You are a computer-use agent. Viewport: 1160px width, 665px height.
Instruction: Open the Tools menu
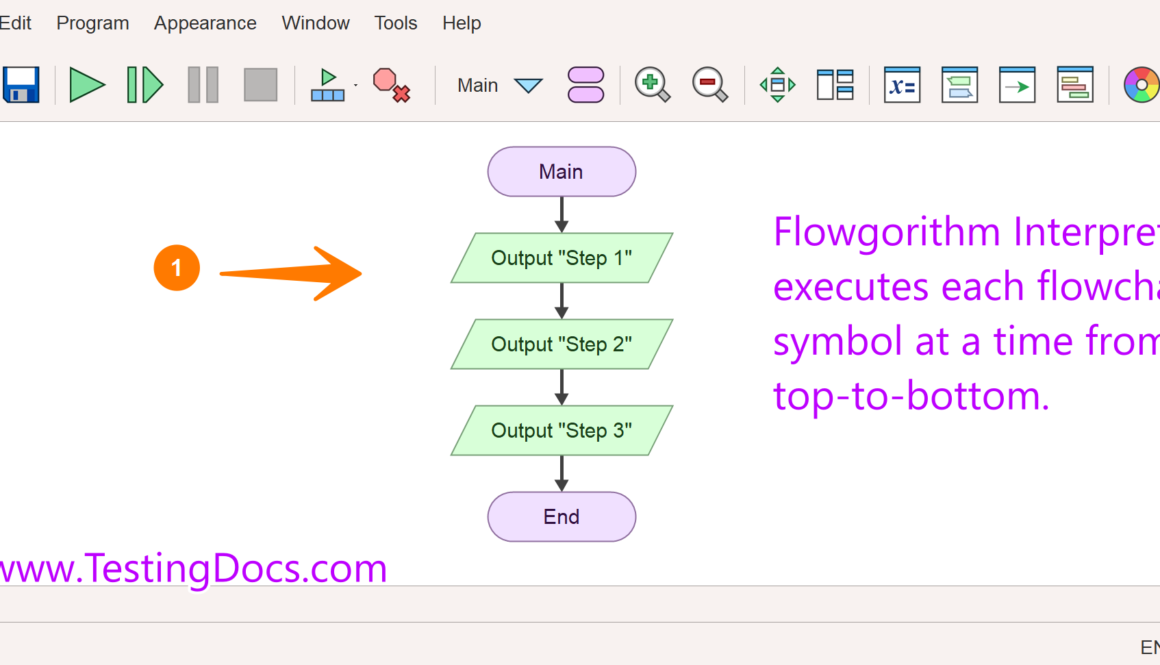click(395, 22)
